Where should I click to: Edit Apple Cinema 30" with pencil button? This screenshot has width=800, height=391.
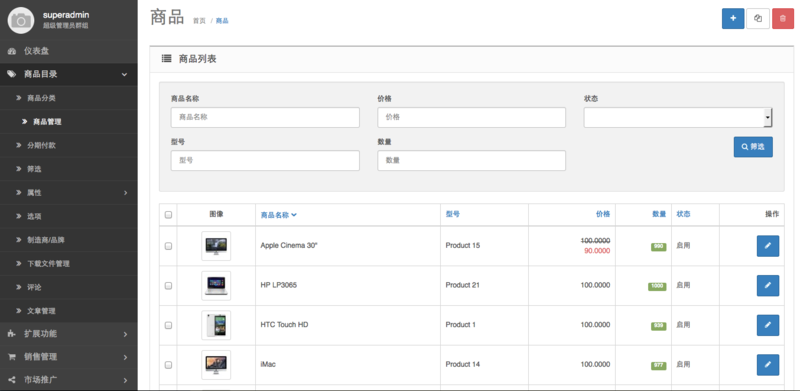(x=767, y=246)
